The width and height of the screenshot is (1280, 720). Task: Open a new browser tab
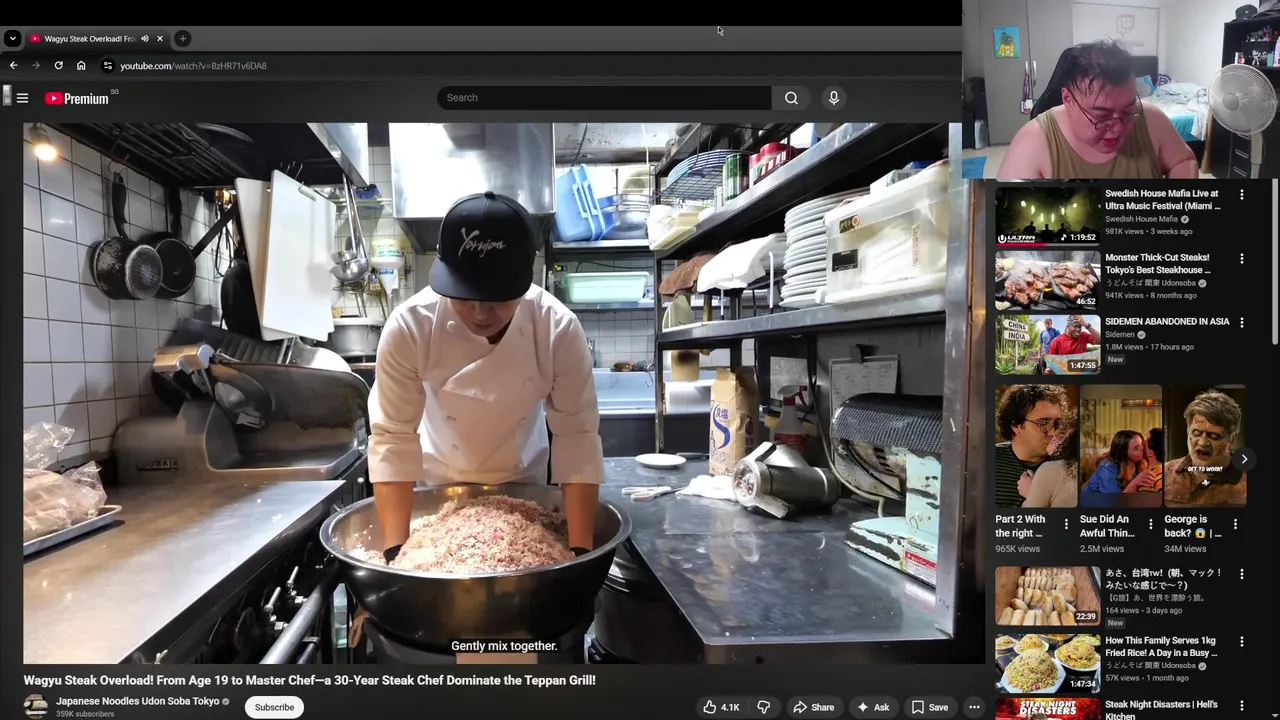point(182,38)
